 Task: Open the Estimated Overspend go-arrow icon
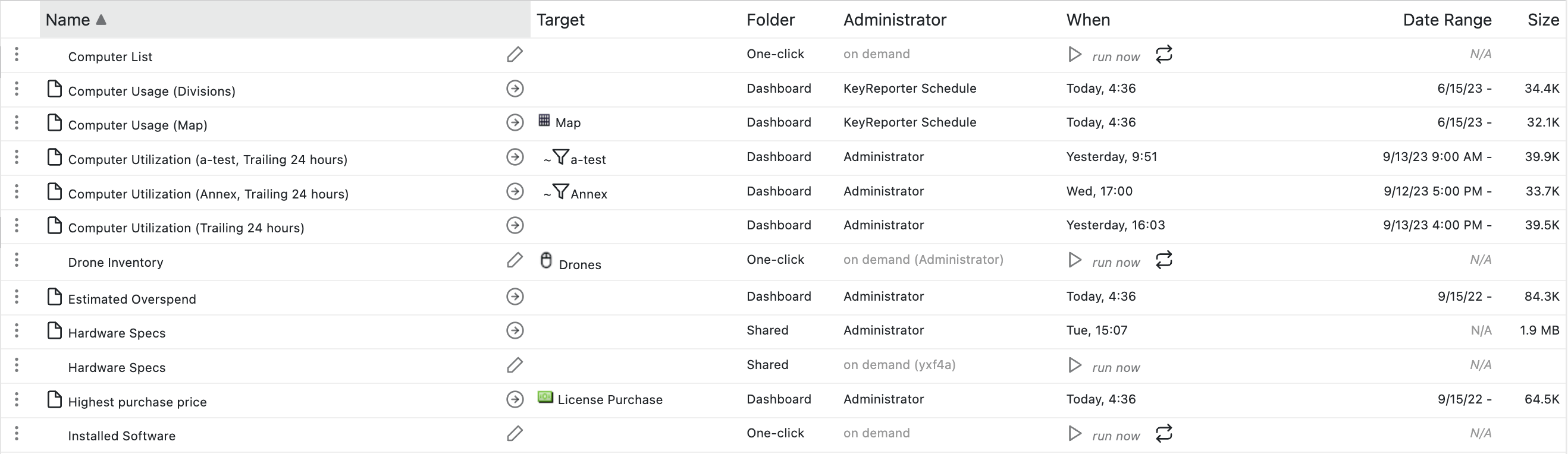pyautogui.click(x=515, y=297)
